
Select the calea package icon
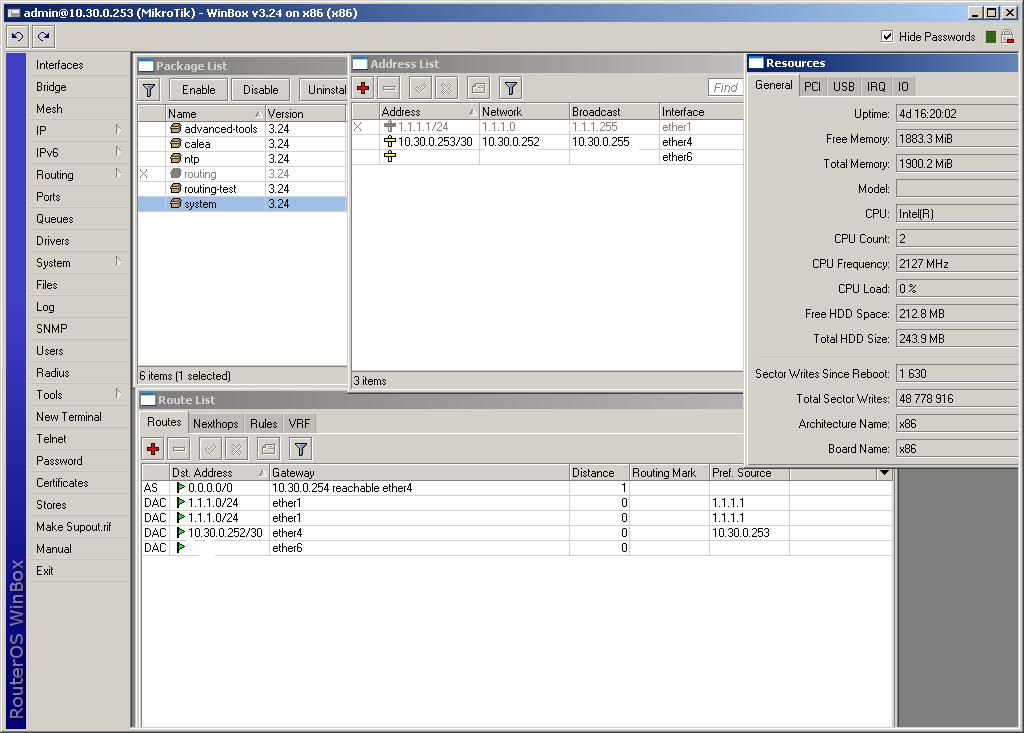176,144
